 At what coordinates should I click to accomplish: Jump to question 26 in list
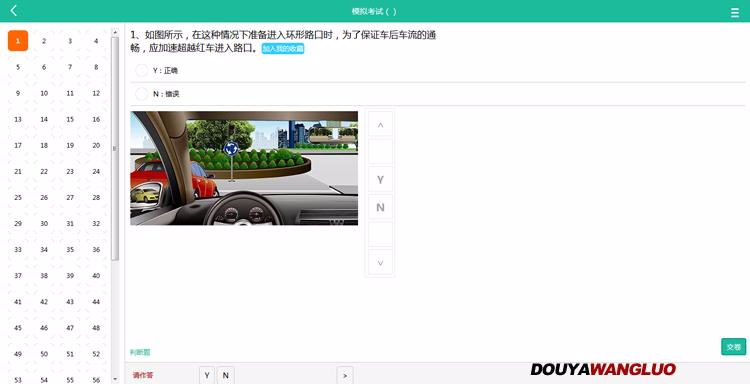tap(44, 197)
